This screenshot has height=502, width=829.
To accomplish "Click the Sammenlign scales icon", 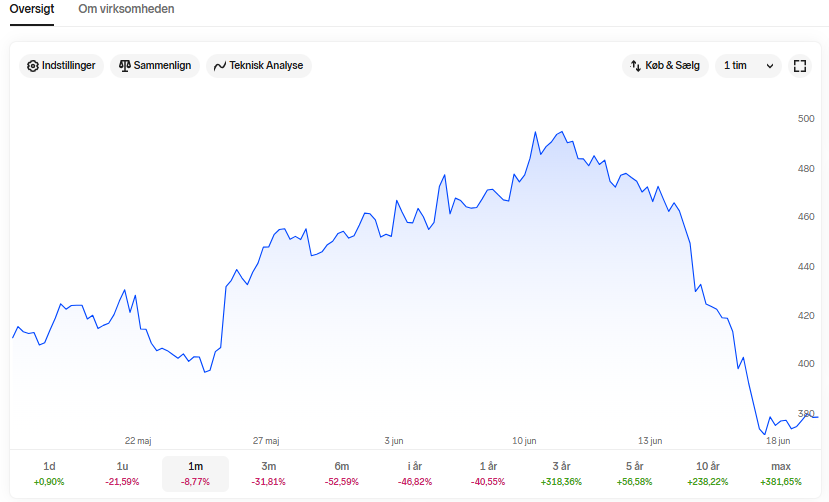I will coord(124,66).
